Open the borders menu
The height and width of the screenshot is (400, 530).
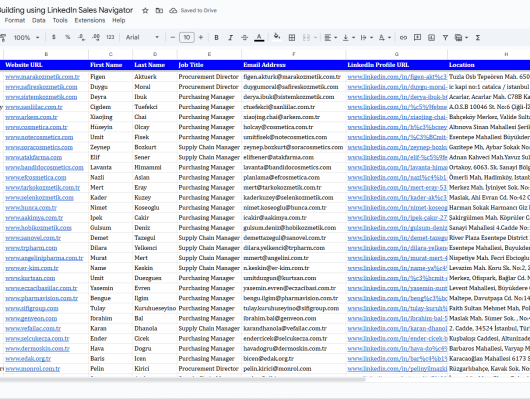click(292, 38)
